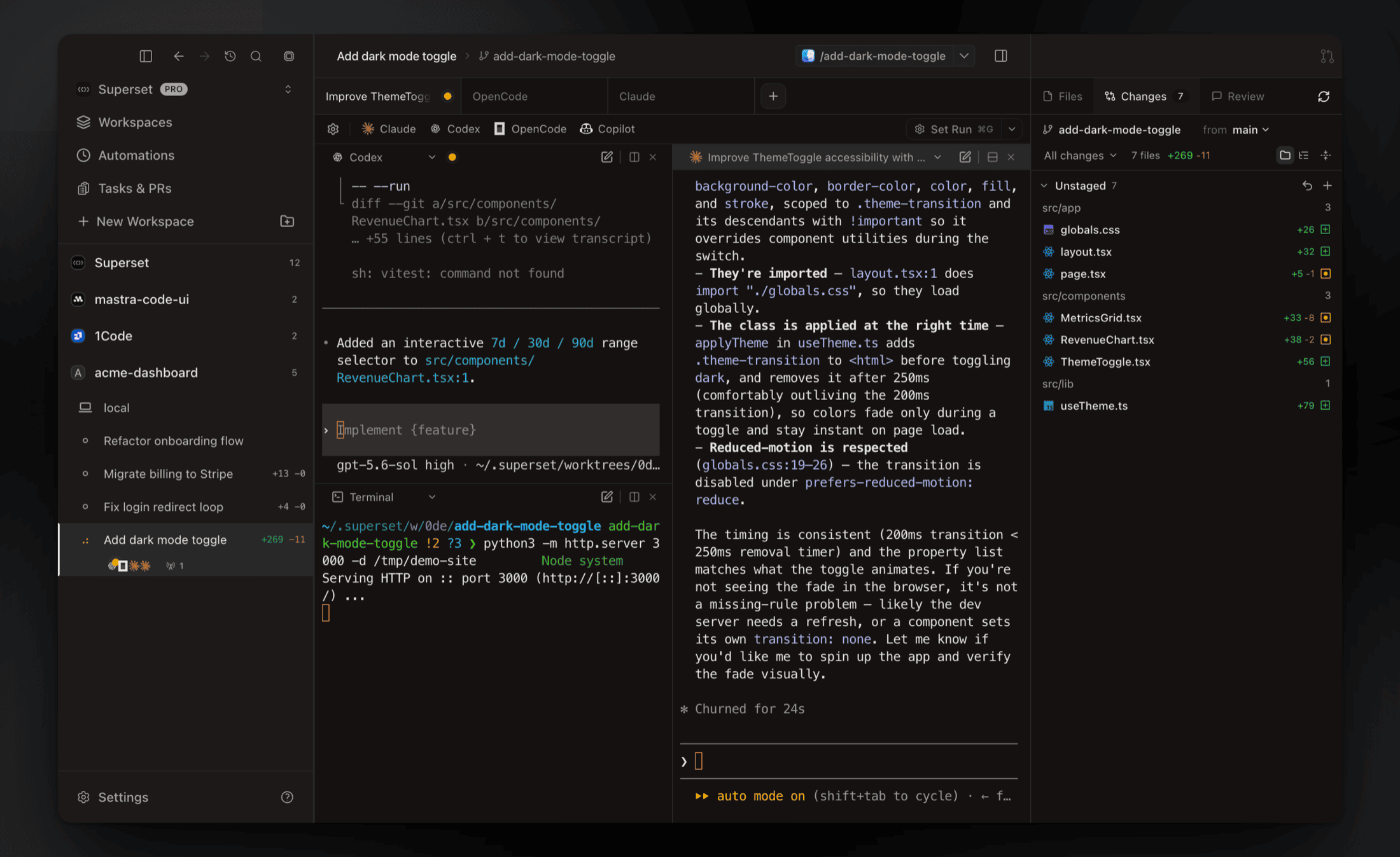Open the All changes filter dropdown

1080,155
